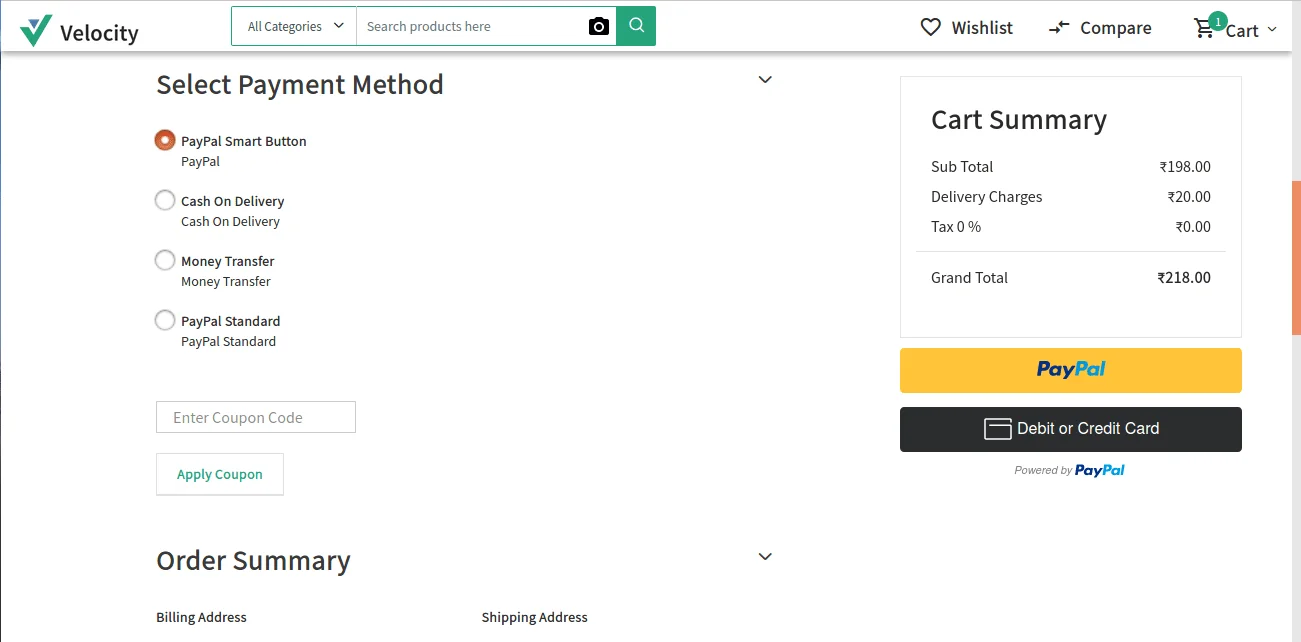Viewport: 1301px width, 642px height.
Task: Choose PayPal Standard payment option
Action: pos(165,320)
